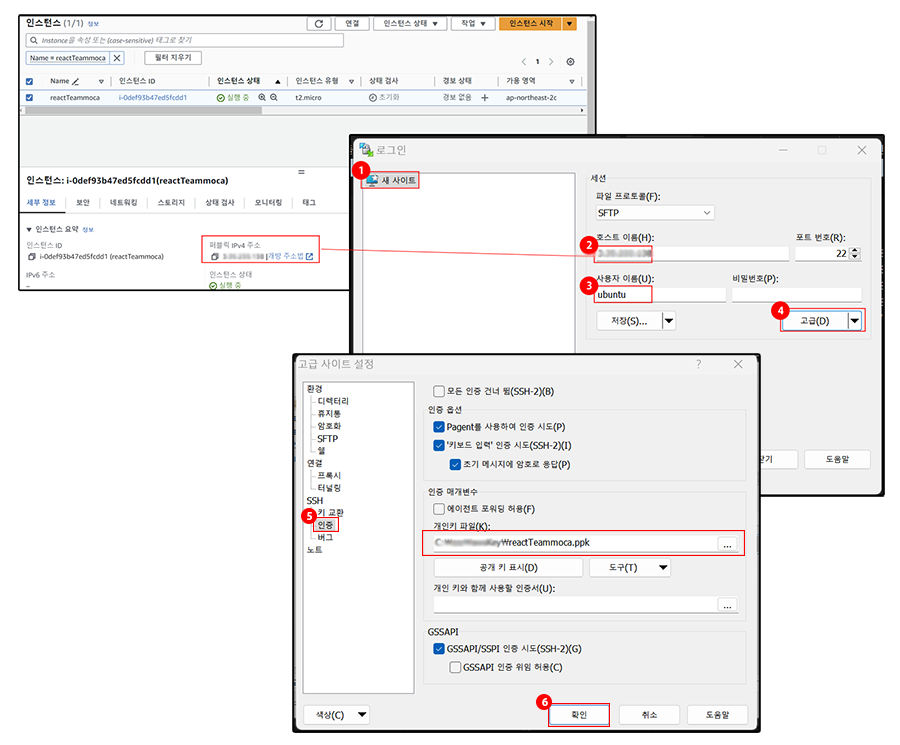Screen dimensions: 900x745
Task: Click the 비밀번호(P) input field
Action: 797,295
